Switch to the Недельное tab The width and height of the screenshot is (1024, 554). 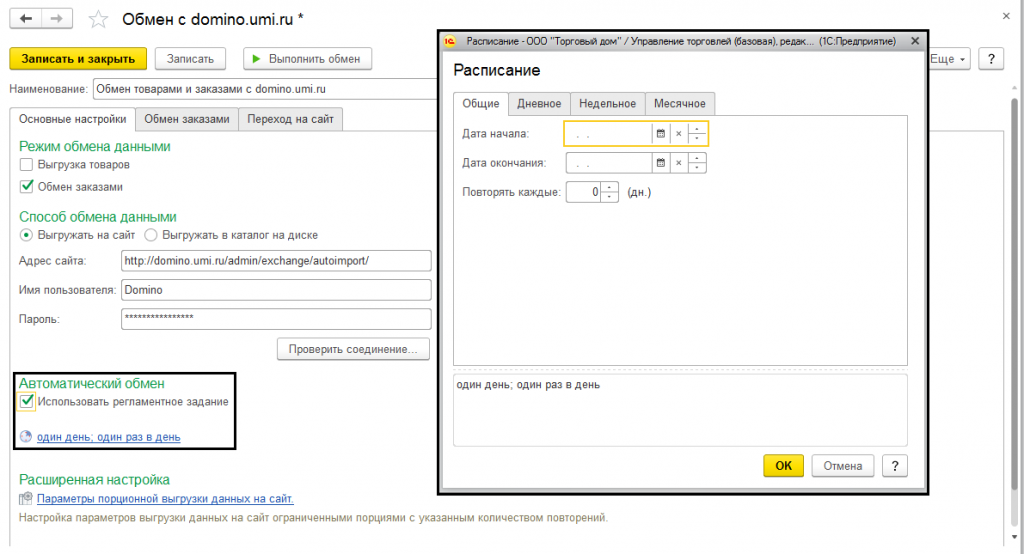[607, 103]
